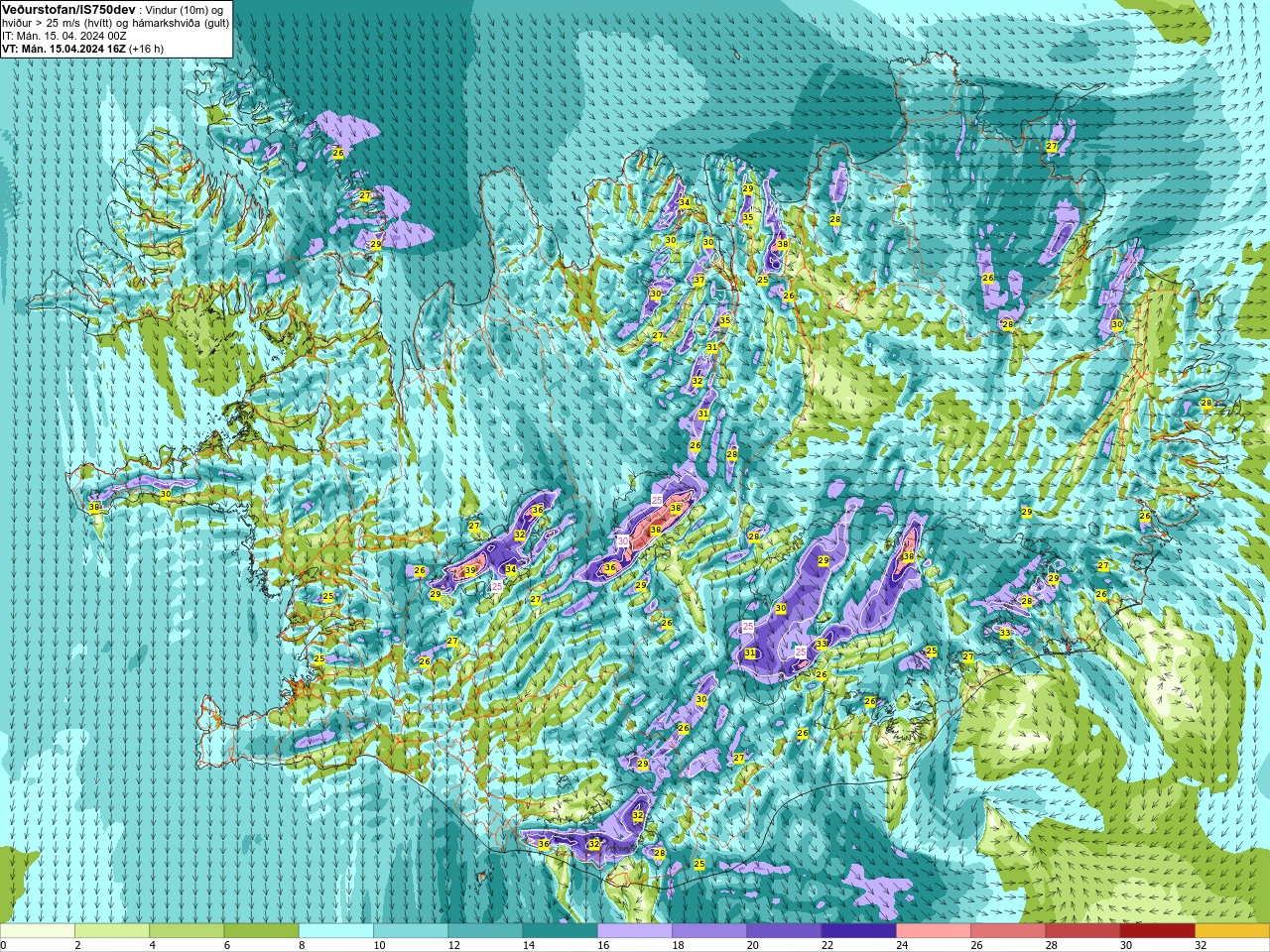Click the legend scale value '22'

[827, 945]
